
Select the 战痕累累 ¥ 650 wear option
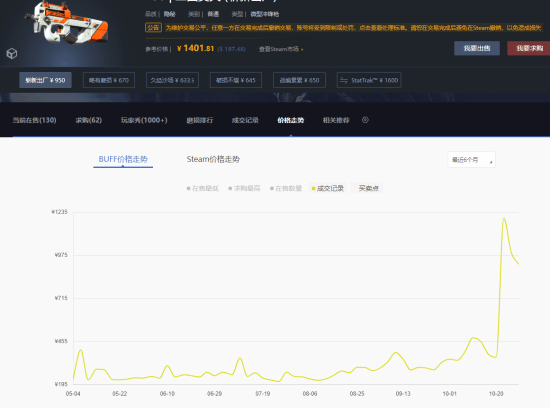299,80
